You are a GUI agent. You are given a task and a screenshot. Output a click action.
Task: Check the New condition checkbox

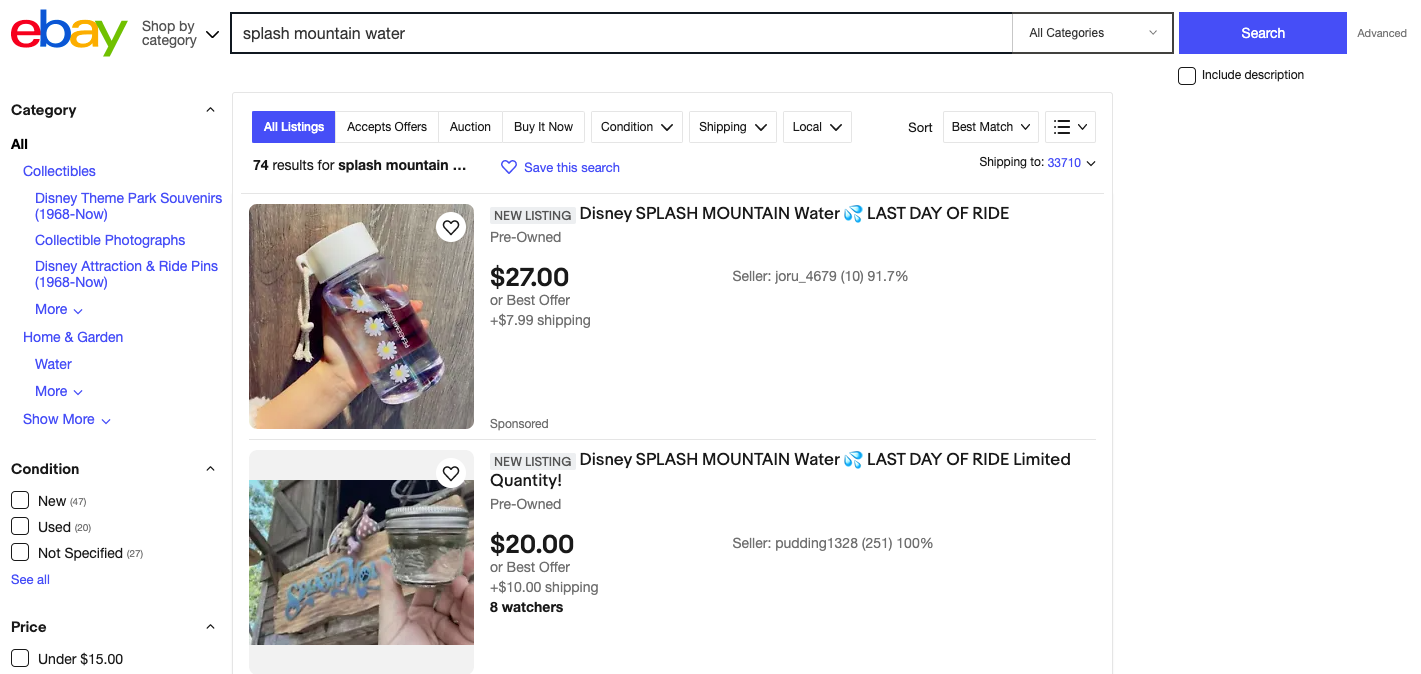(x=20, y=500)
